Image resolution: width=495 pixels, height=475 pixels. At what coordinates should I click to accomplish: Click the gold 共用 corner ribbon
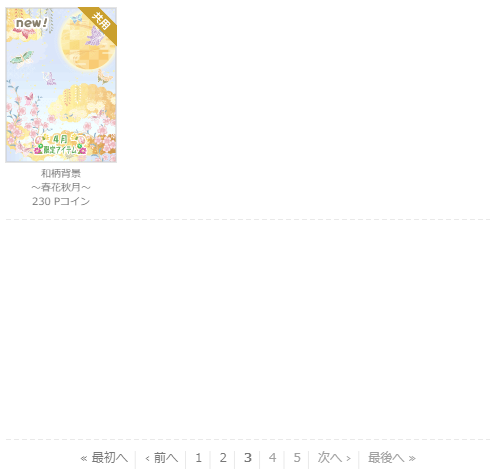tap(100, 23)
